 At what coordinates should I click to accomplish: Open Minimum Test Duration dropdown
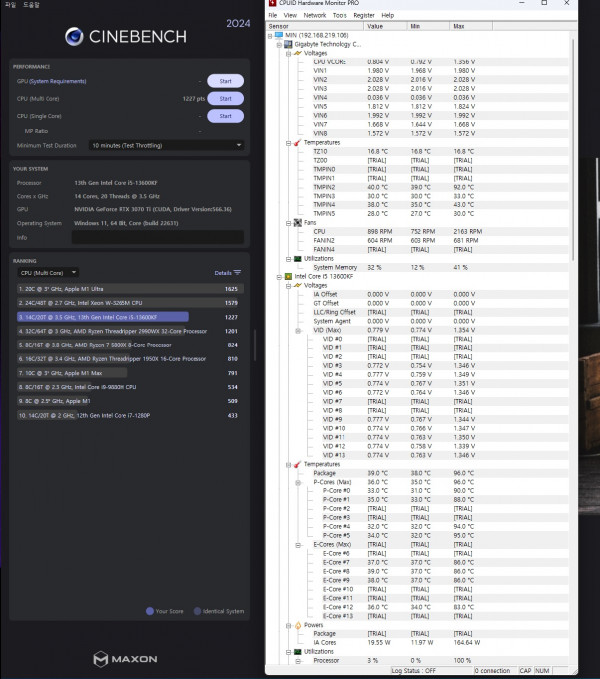pyautogui.click(x=166, y=146)
